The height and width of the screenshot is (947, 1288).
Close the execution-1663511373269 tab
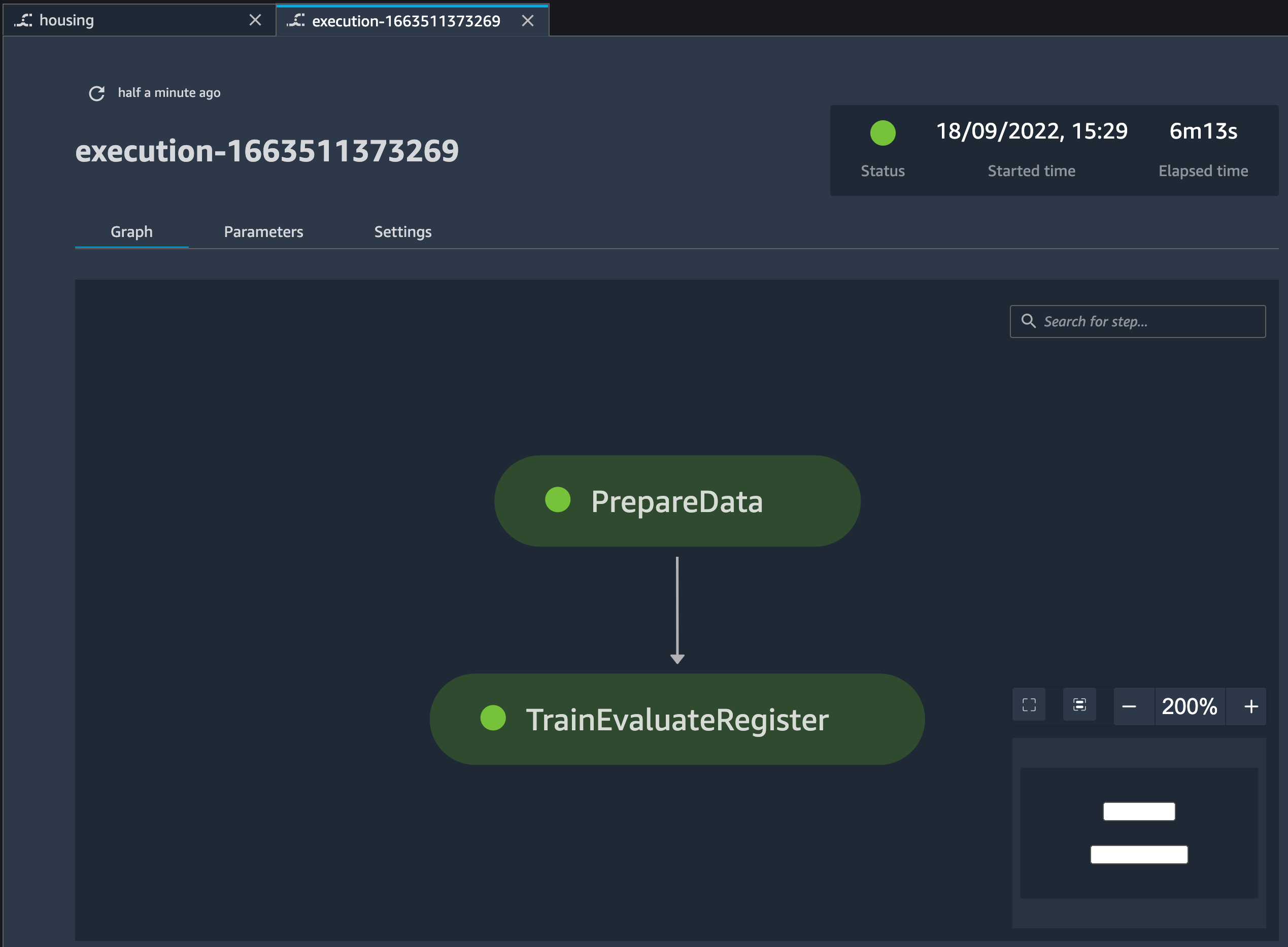pos(527,21)
